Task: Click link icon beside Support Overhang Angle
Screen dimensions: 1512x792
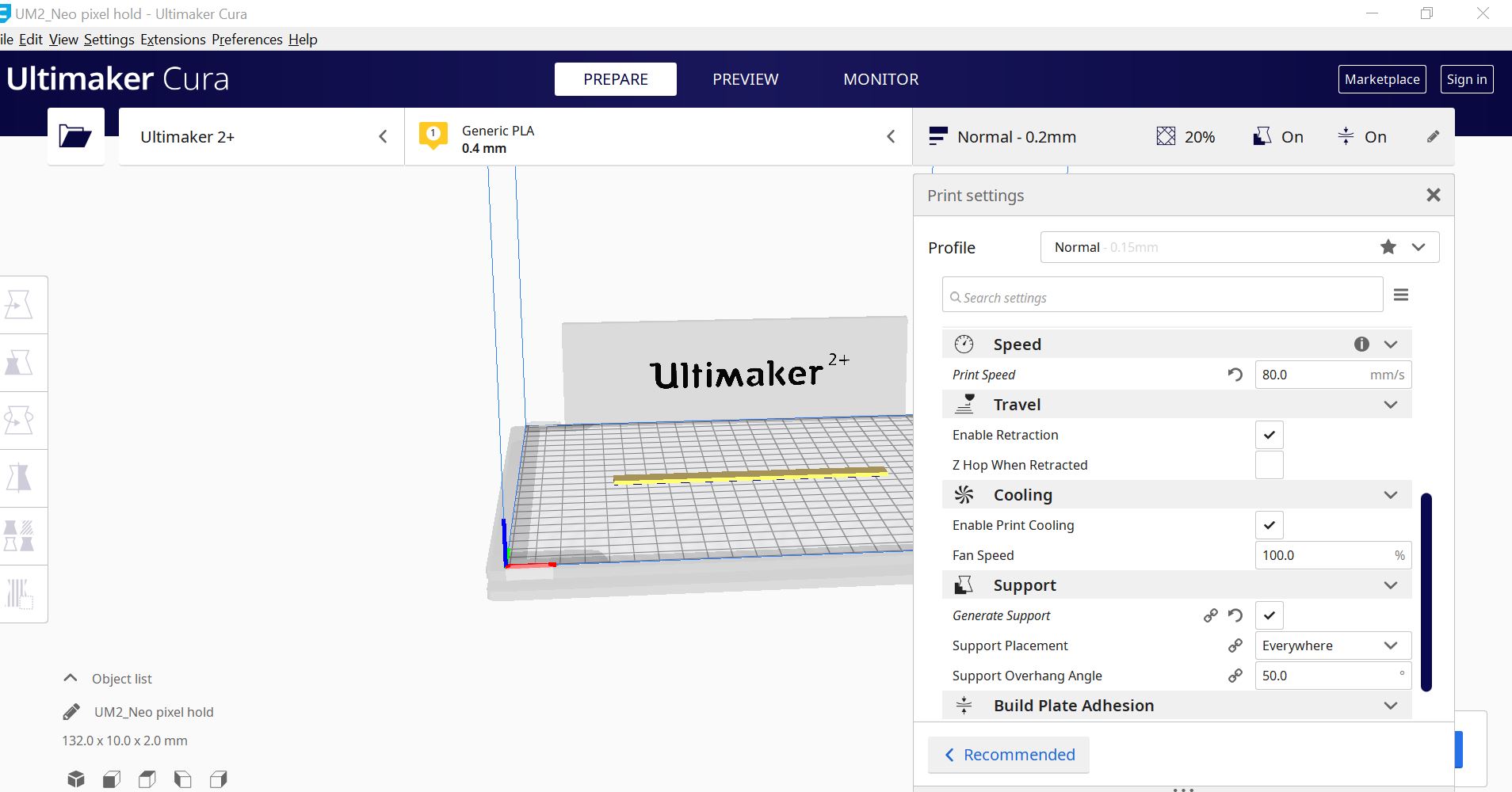Action: (1235, 676)
